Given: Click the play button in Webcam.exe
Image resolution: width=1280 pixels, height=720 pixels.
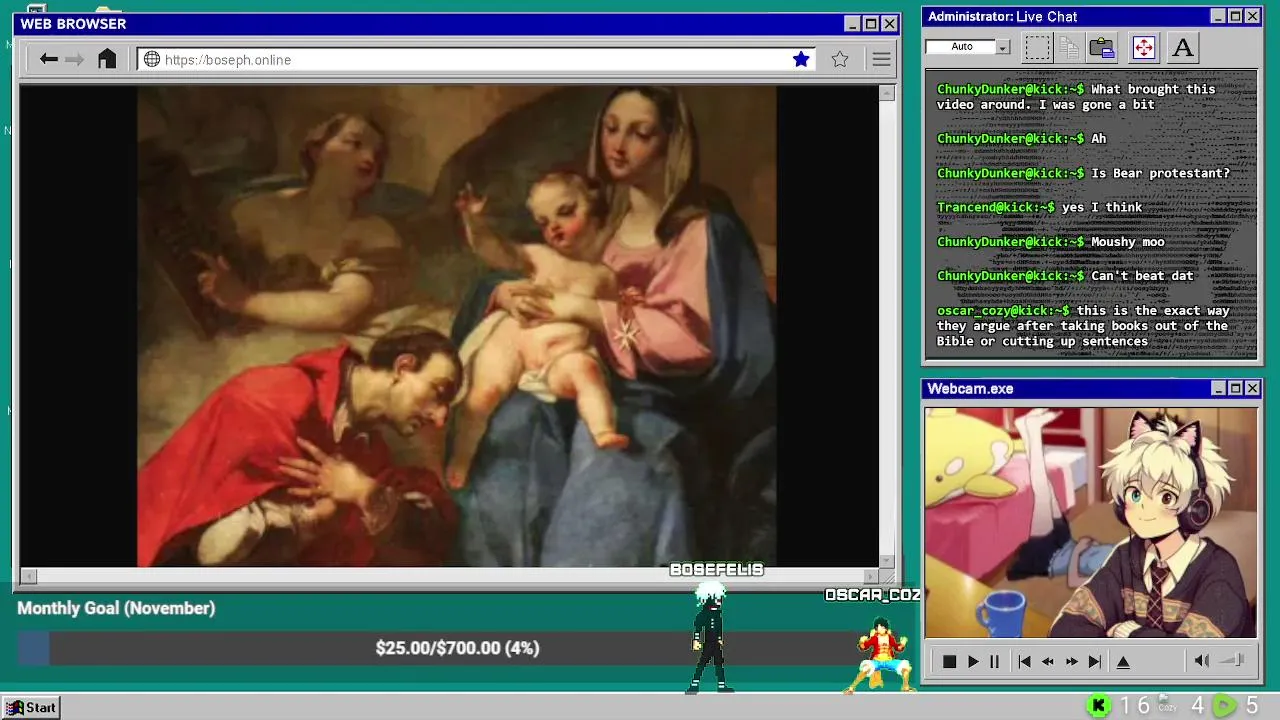Looking at the screenshot, I should [973, 661].
